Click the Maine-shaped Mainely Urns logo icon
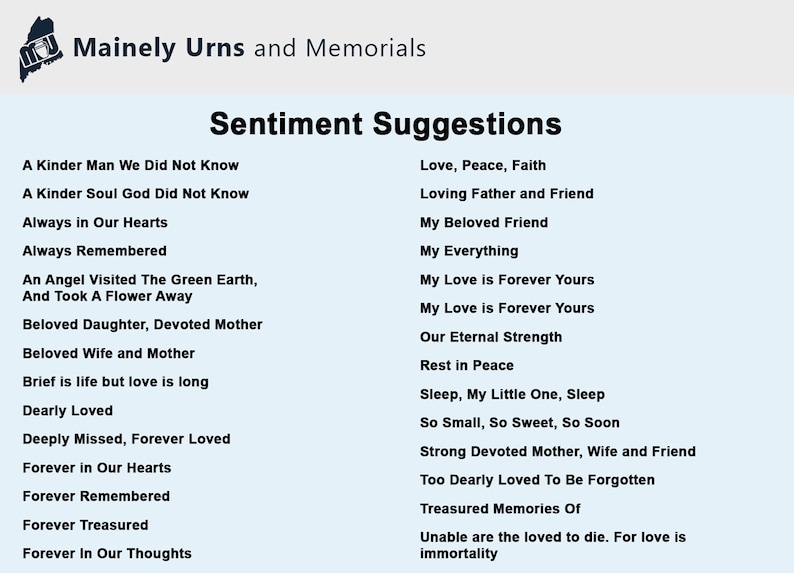794x573 pixels. (x=41, y=49)
